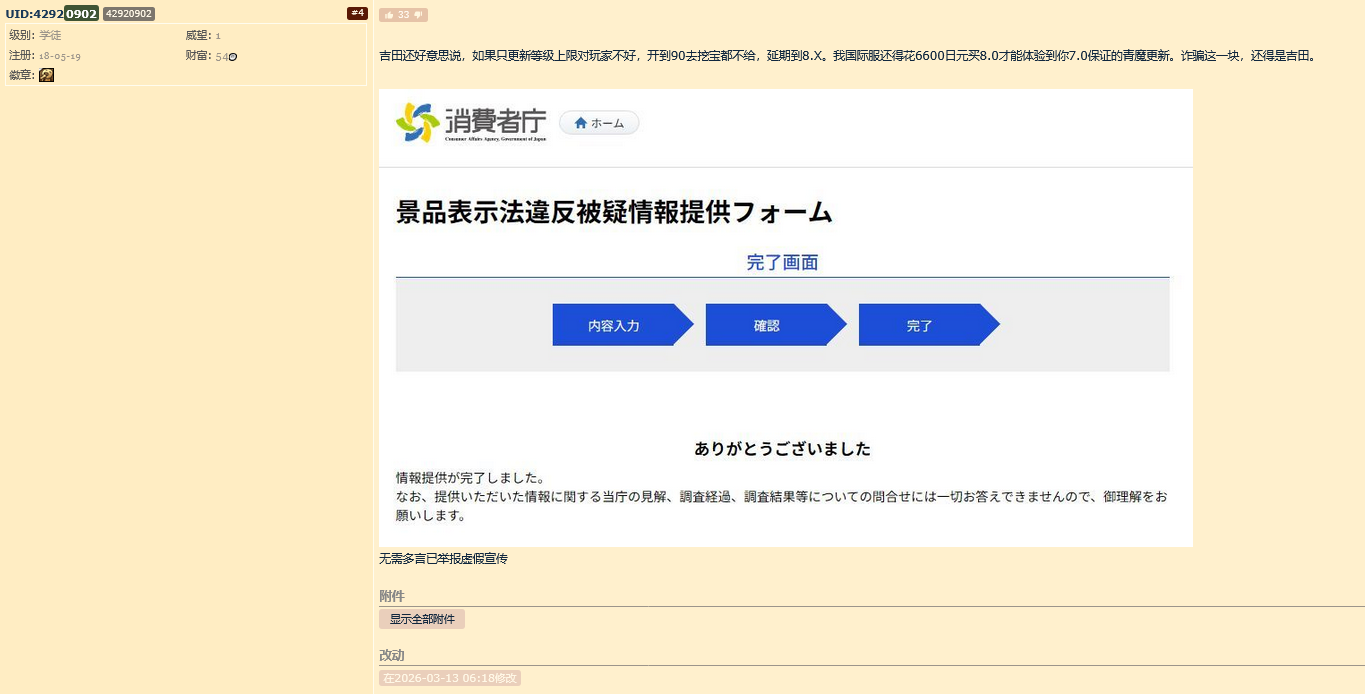Click the silver coin icon beside 财富
The image size is (1365, 694).
click(233, 56)
